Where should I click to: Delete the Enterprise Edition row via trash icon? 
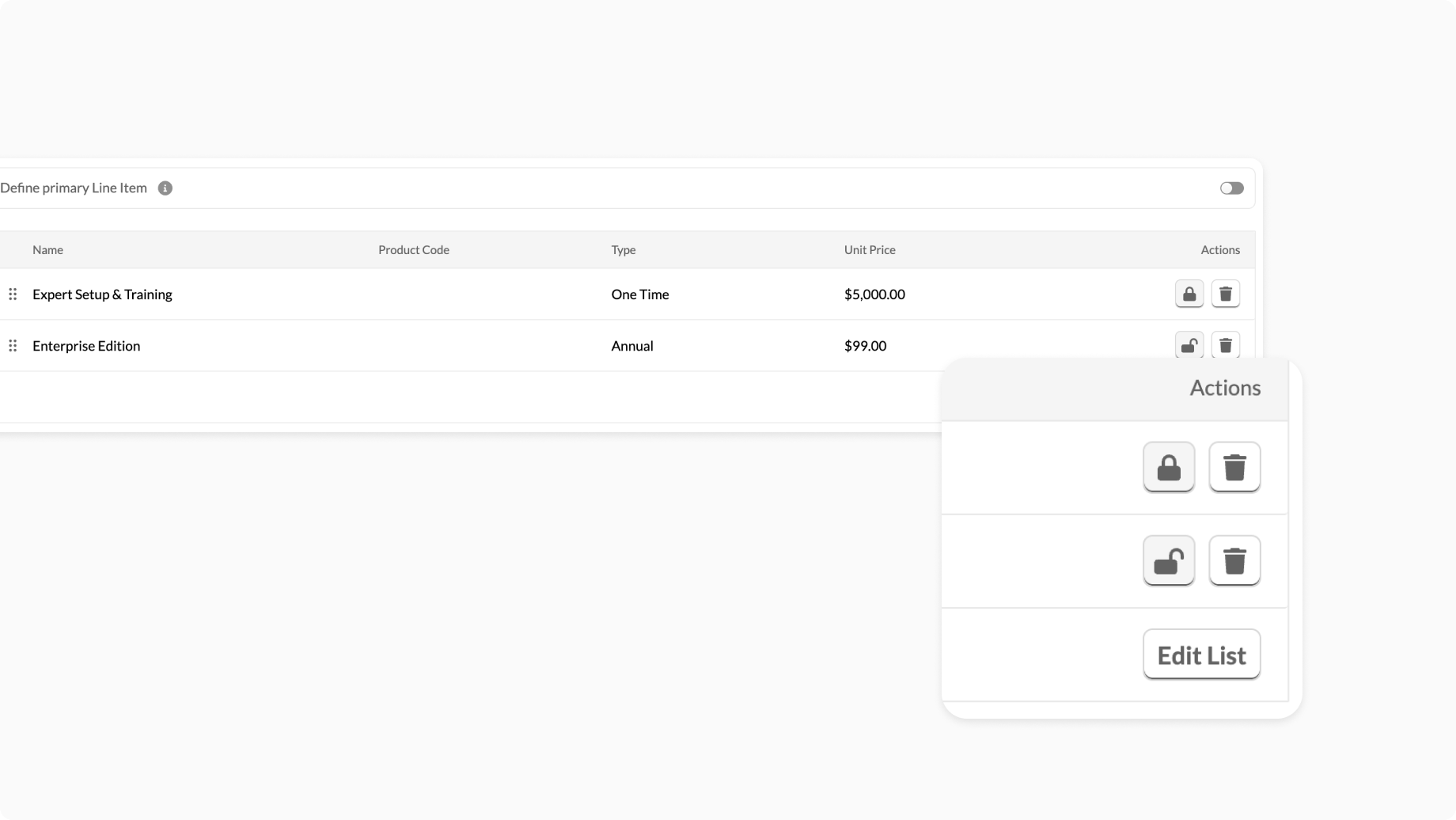(x=1226, y=345)
